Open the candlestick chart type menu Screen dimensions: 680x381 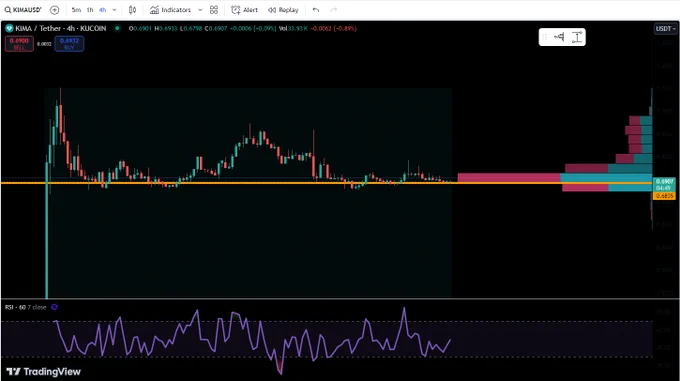[x=132, y=10]
